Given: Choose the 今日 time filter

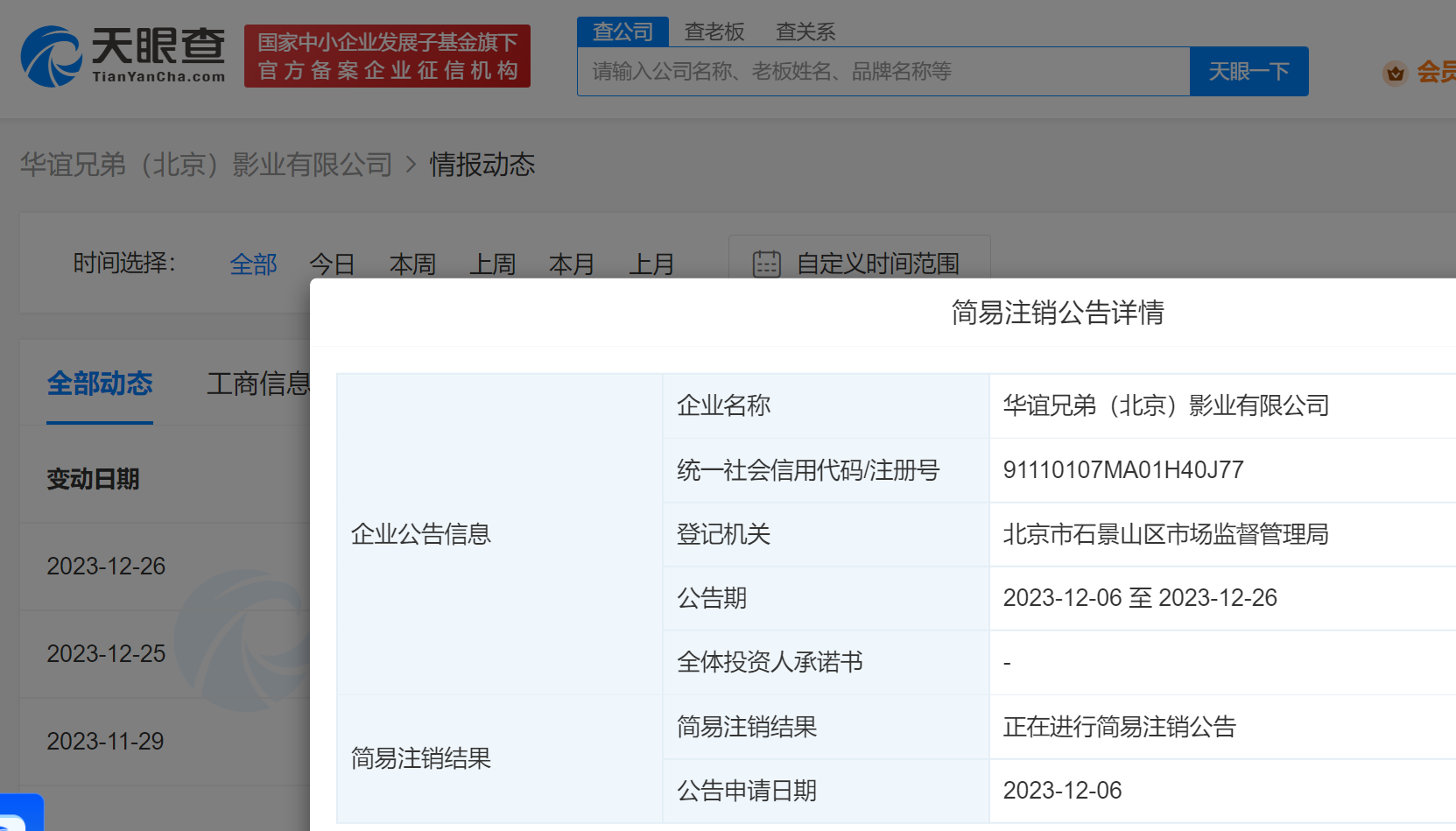Looking at the screenshot, I should tap(333, 264).
